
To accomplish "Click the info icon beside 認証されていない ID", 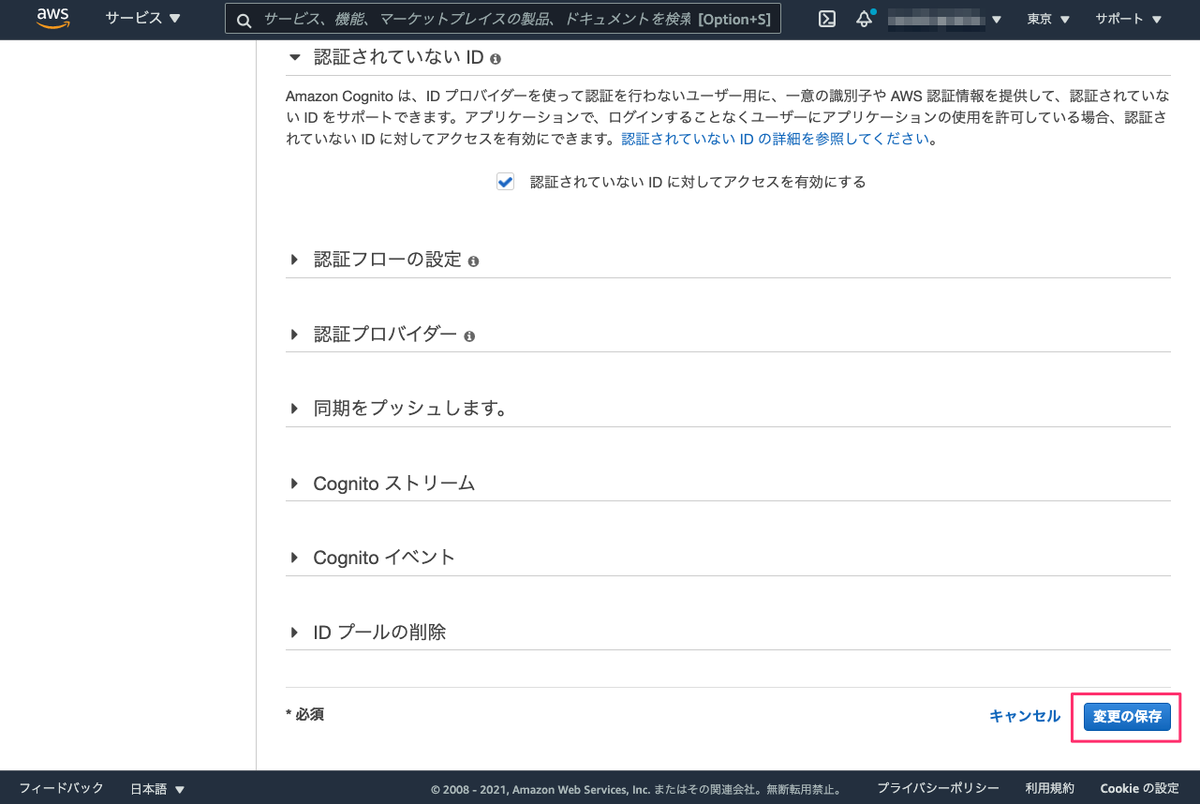I will (496, 57).
